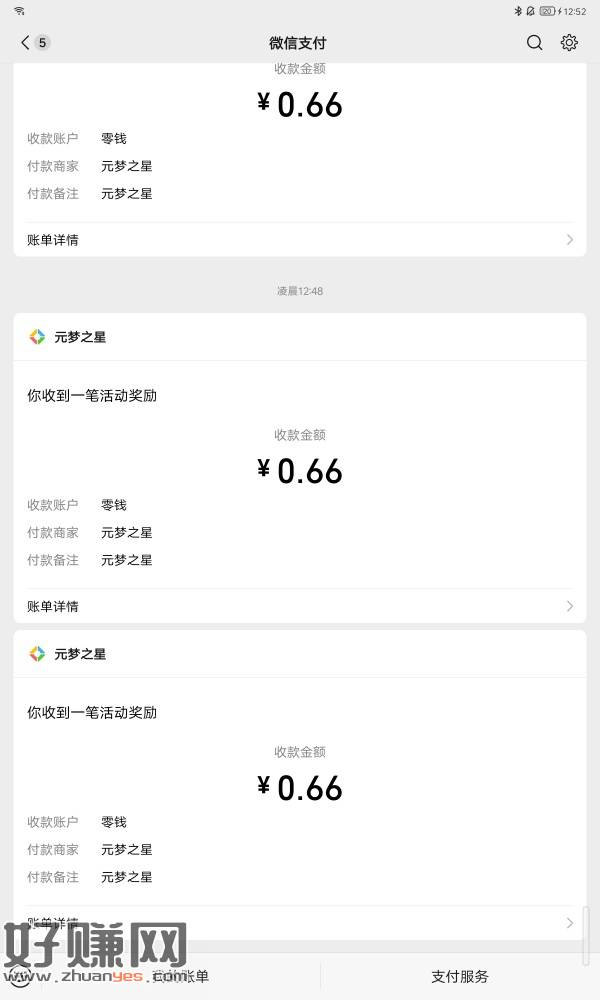Open the 支付服务 bottom menu

pyautogui.click(x=460, y=976)
